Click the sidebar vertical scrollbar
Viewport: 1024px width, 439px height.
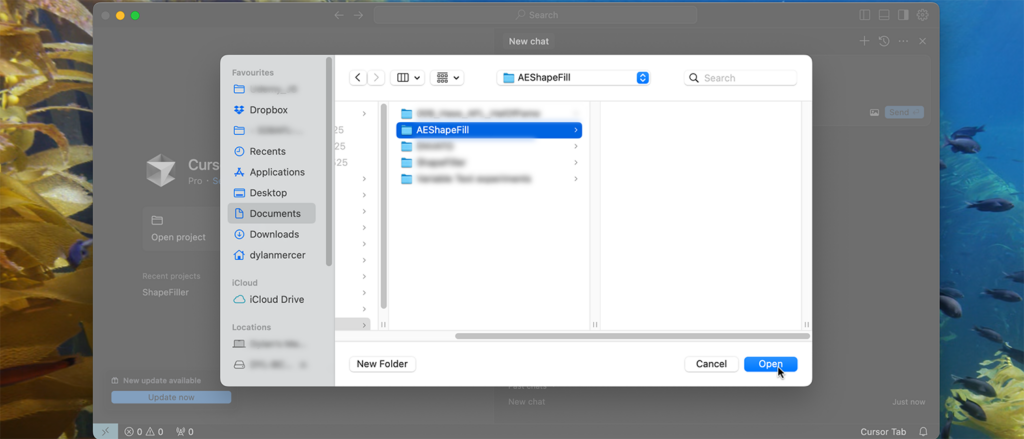pyautogui.click(x=329, y=161)
